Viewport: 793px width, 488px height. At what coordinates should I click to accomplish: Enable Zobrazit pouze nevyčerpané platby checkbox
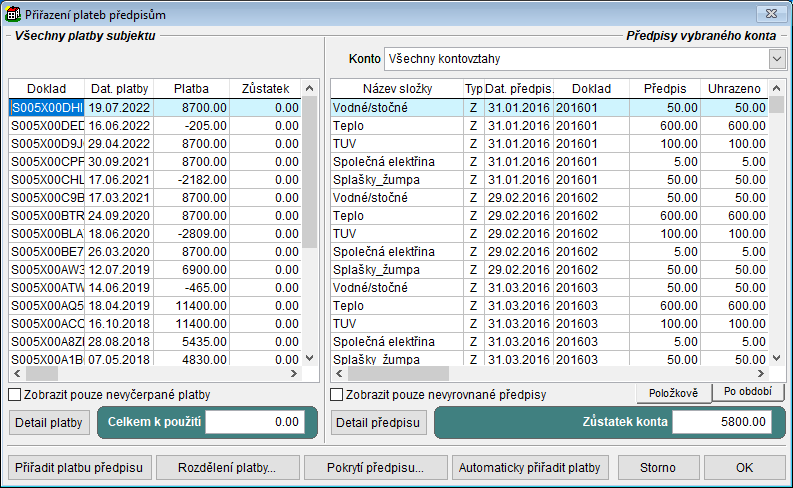click(15, 395)
